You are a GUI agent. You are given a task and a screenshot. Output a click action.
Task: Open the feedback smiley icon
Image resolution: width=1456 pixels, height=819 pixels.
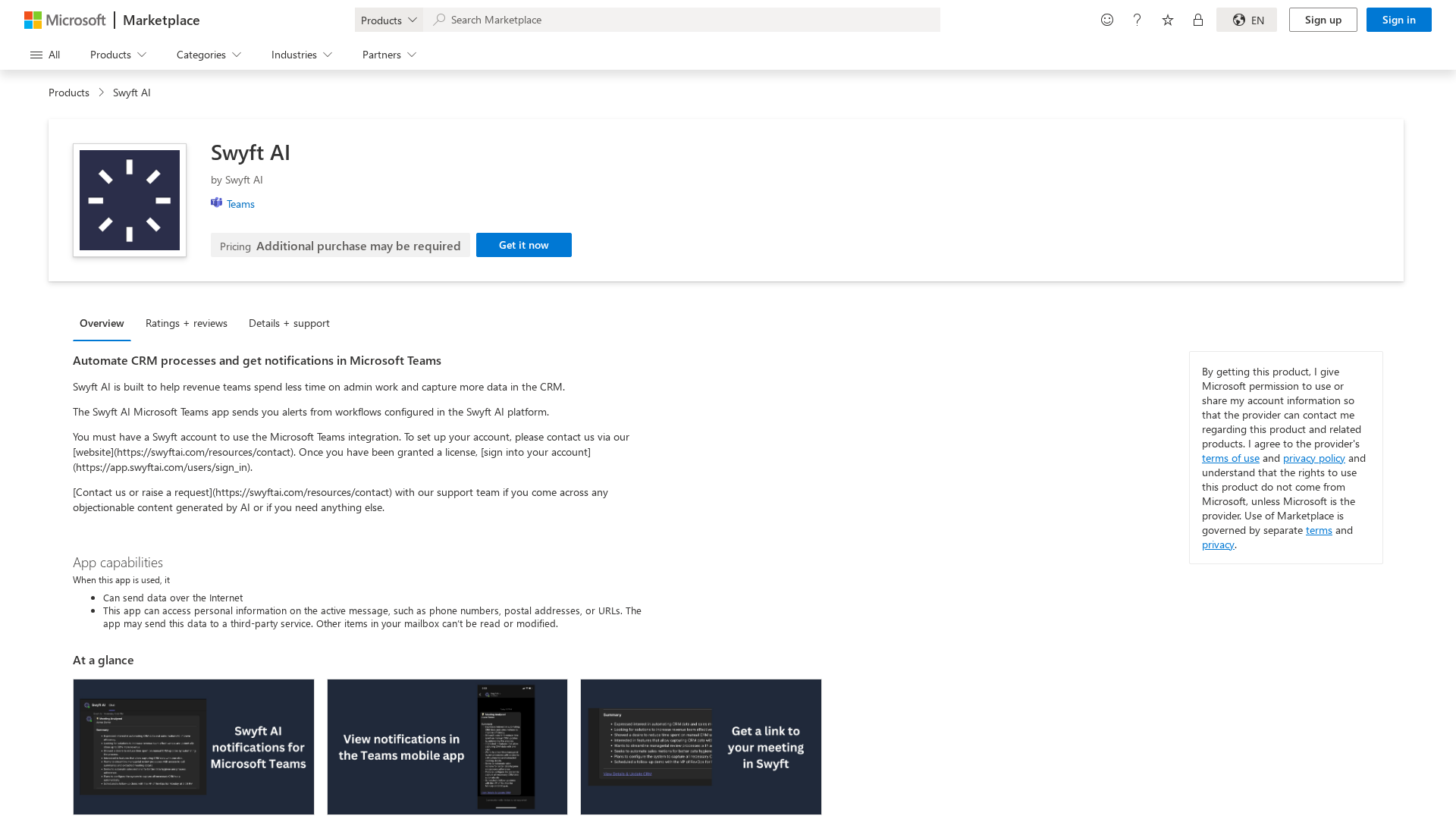tap(1107, 20)
